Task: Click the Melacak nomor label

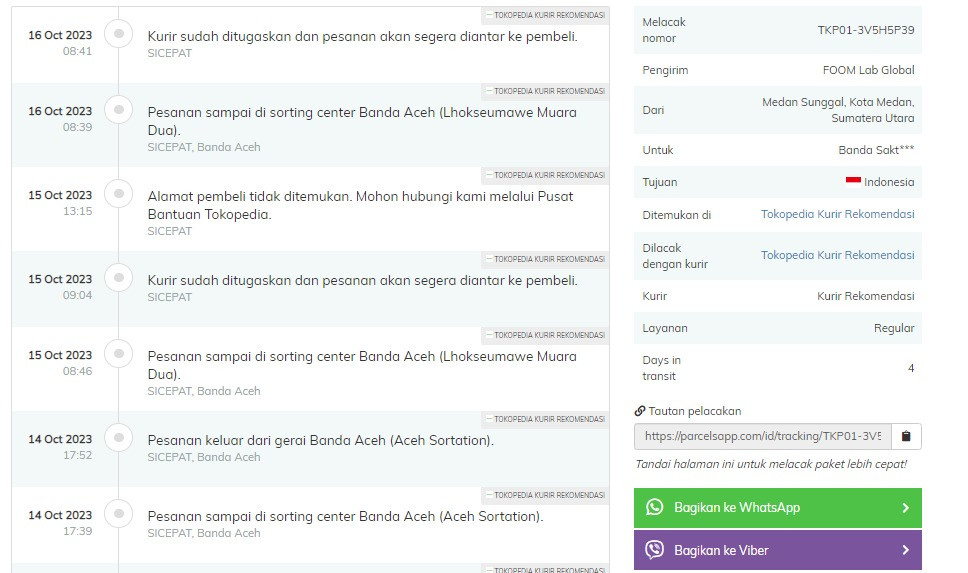Action: pos(664,30)
